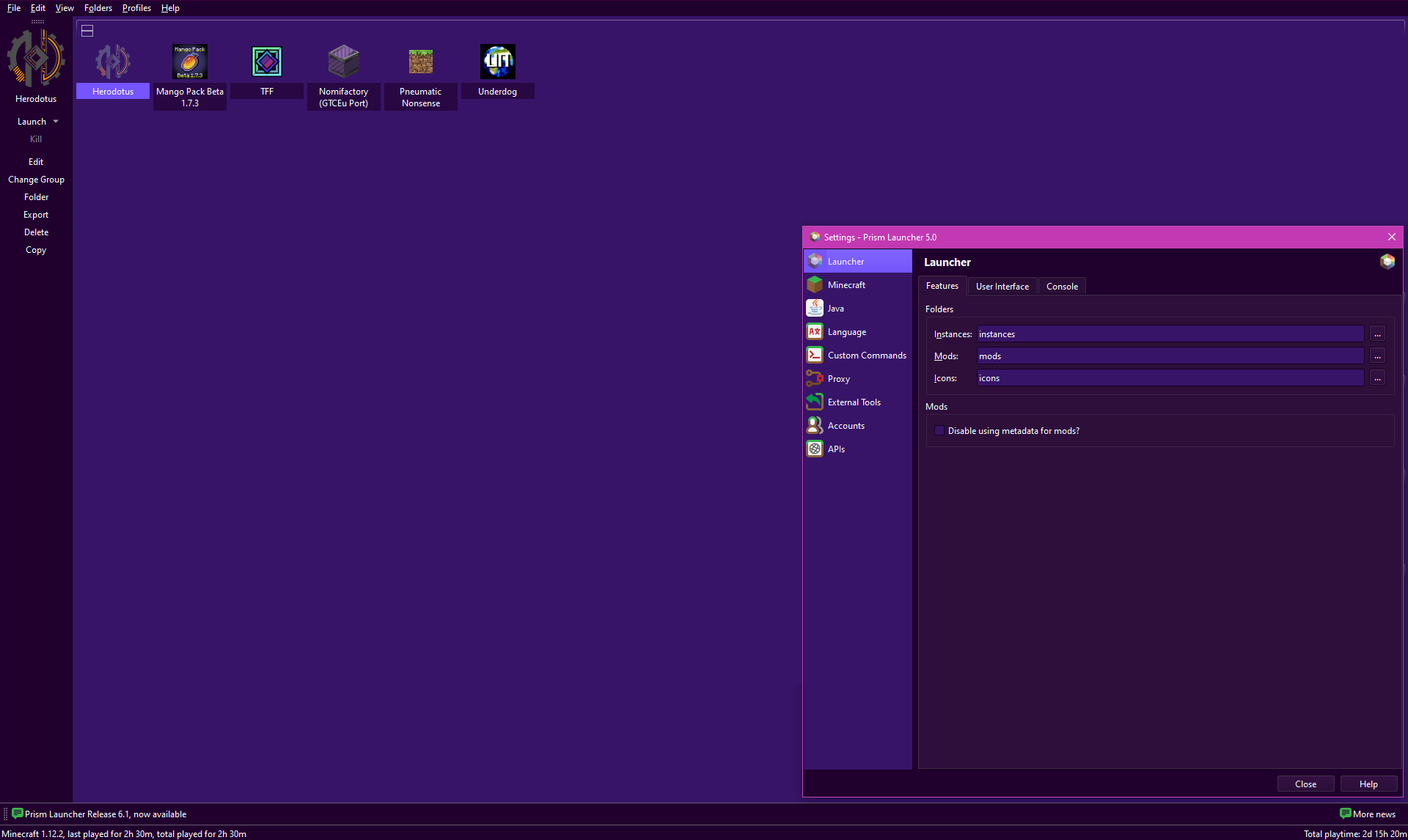This screenshot has width=1408, height=840.
Task: Open the Folders menu
Action: point(98,8)
